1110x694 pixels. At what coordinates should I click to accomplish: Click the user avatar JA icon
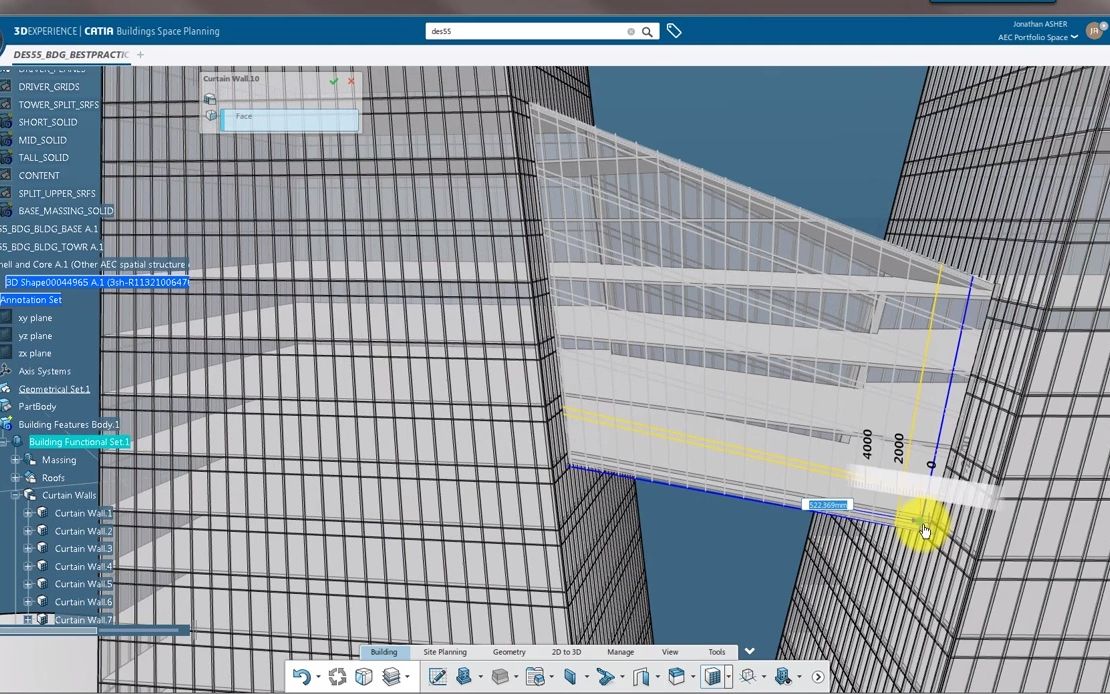coord(1094,30)
